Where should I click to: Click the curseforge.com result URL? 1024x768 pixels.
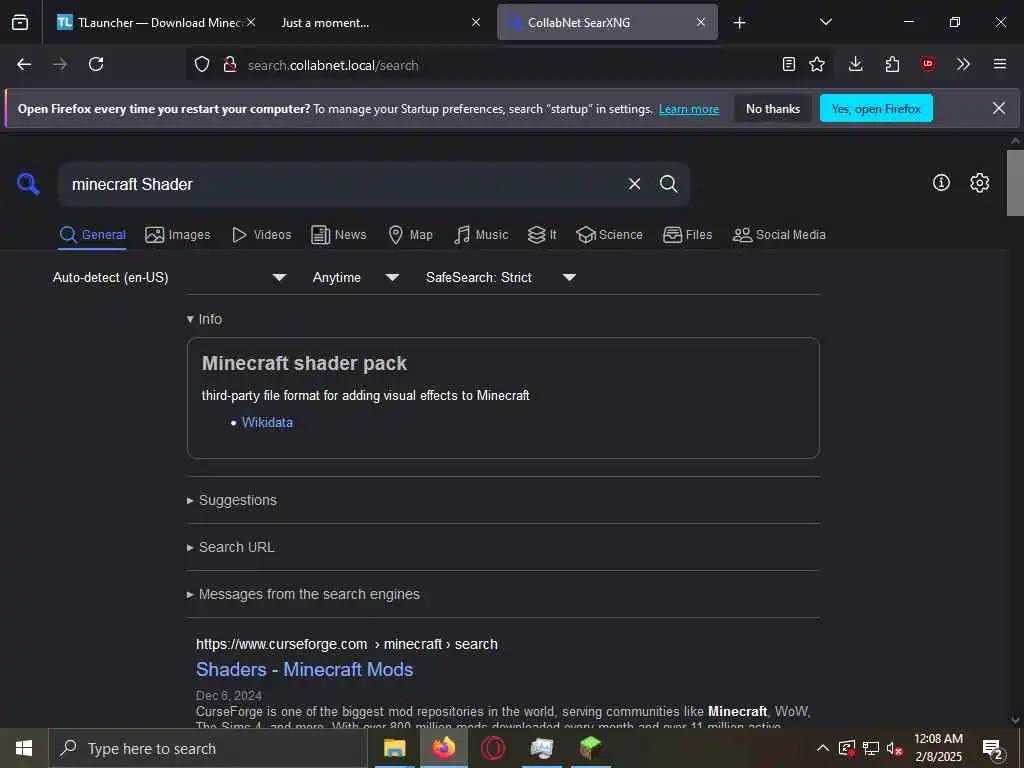tap(347, 644)
